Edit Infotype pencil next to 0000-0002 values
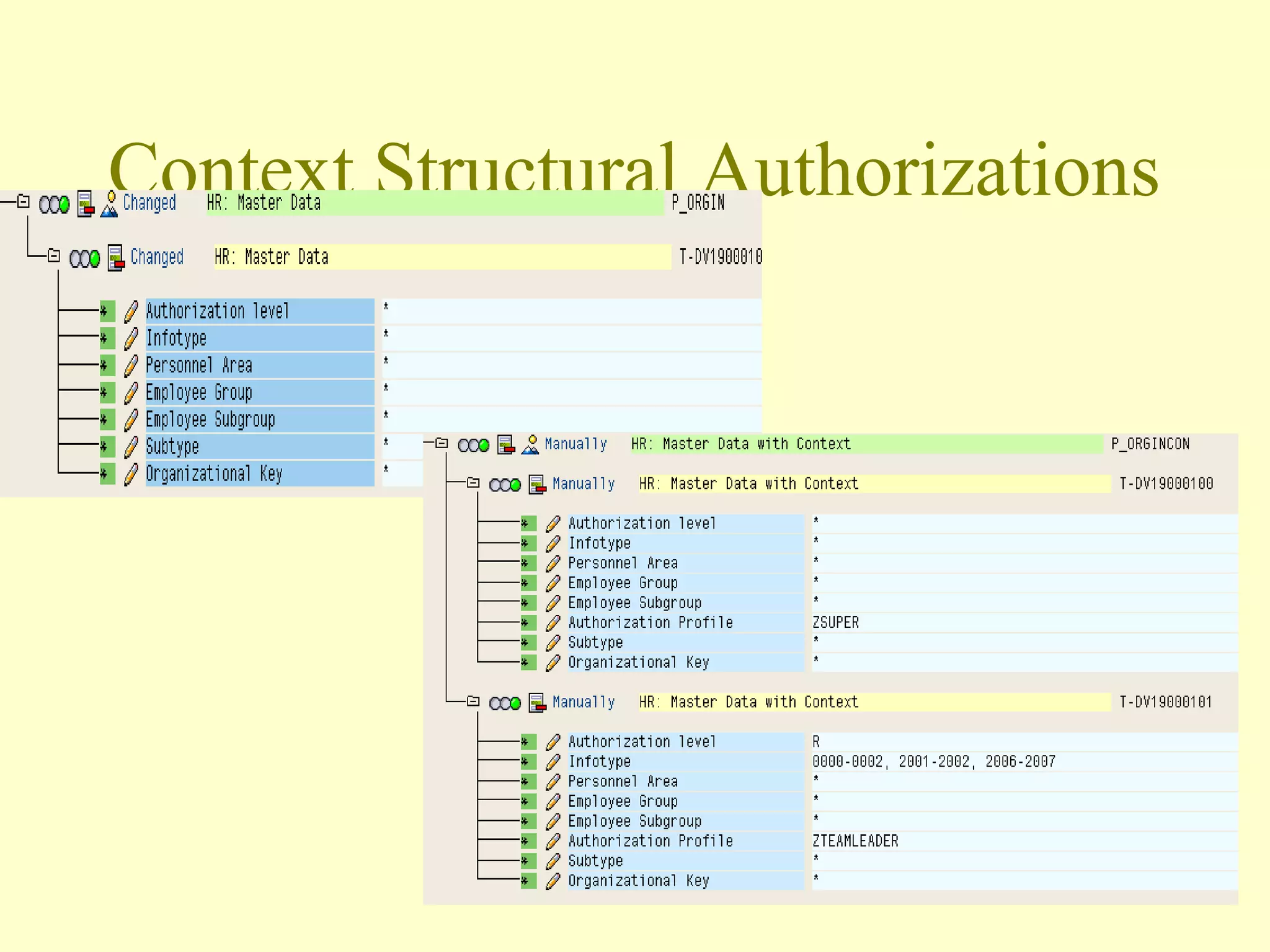 point(553,762)
